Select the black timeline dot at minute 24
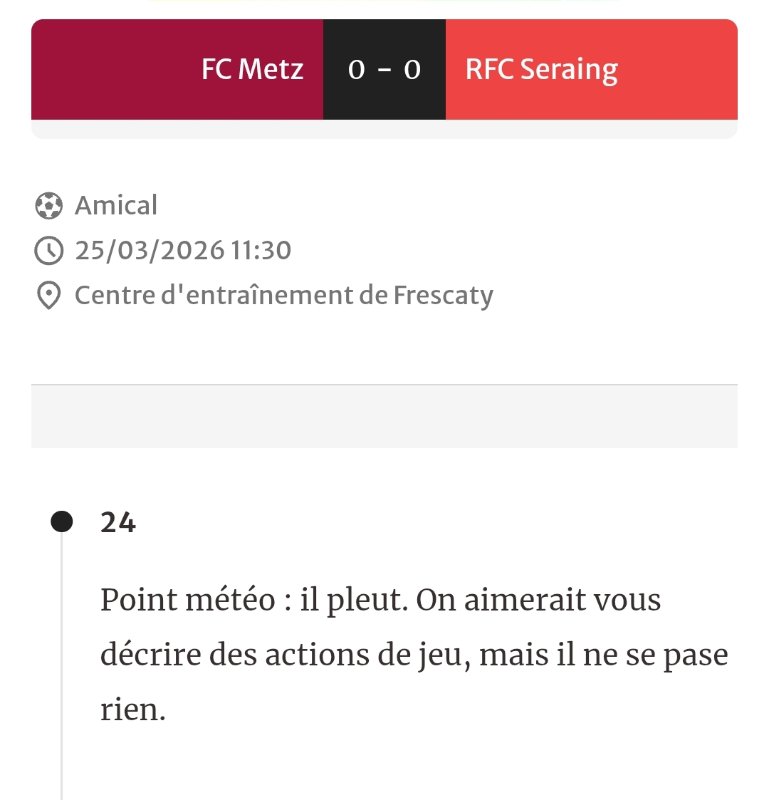The width and height of the screenshot is (769, 800). pos(62,522)
